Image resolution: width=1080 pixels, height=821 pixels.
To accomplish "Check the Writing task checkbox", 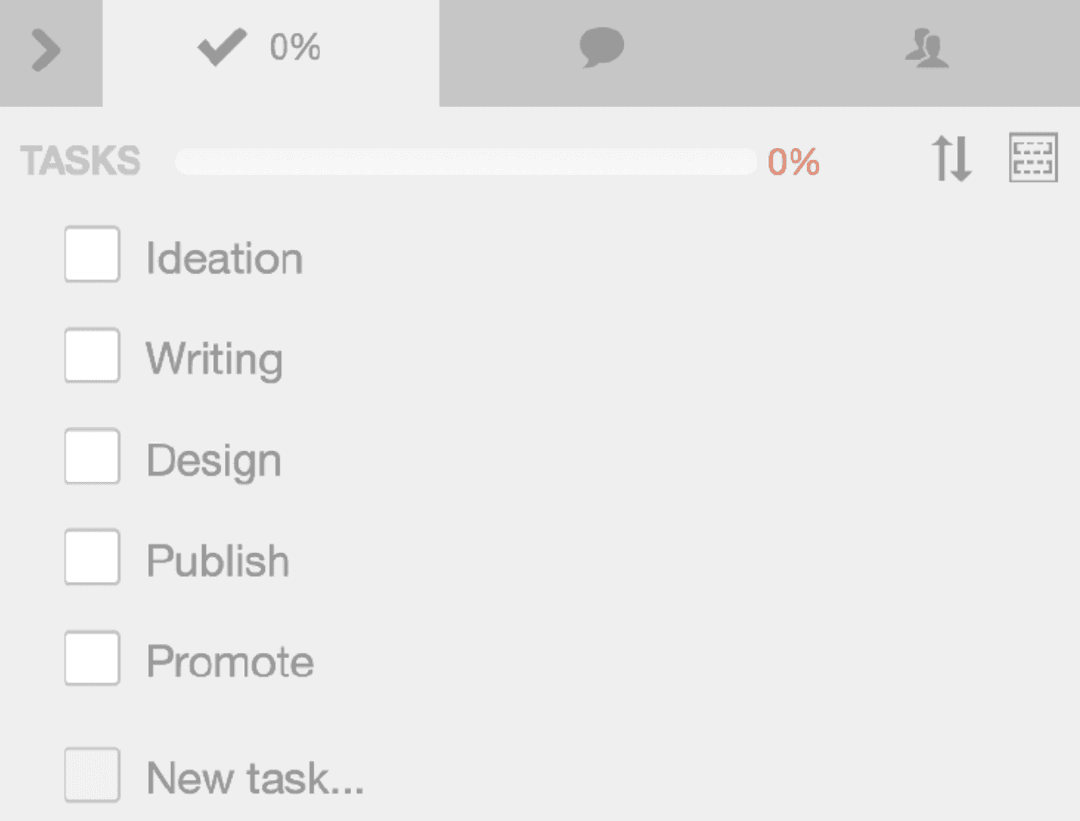I will (x=92, y=356).
